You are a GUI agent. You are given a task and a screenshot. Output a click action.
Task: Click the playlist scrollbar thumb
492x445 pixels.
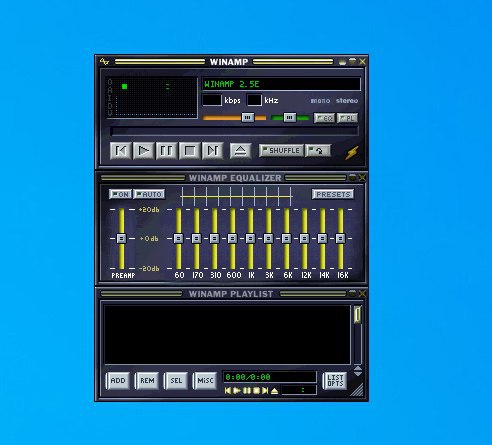357,314
